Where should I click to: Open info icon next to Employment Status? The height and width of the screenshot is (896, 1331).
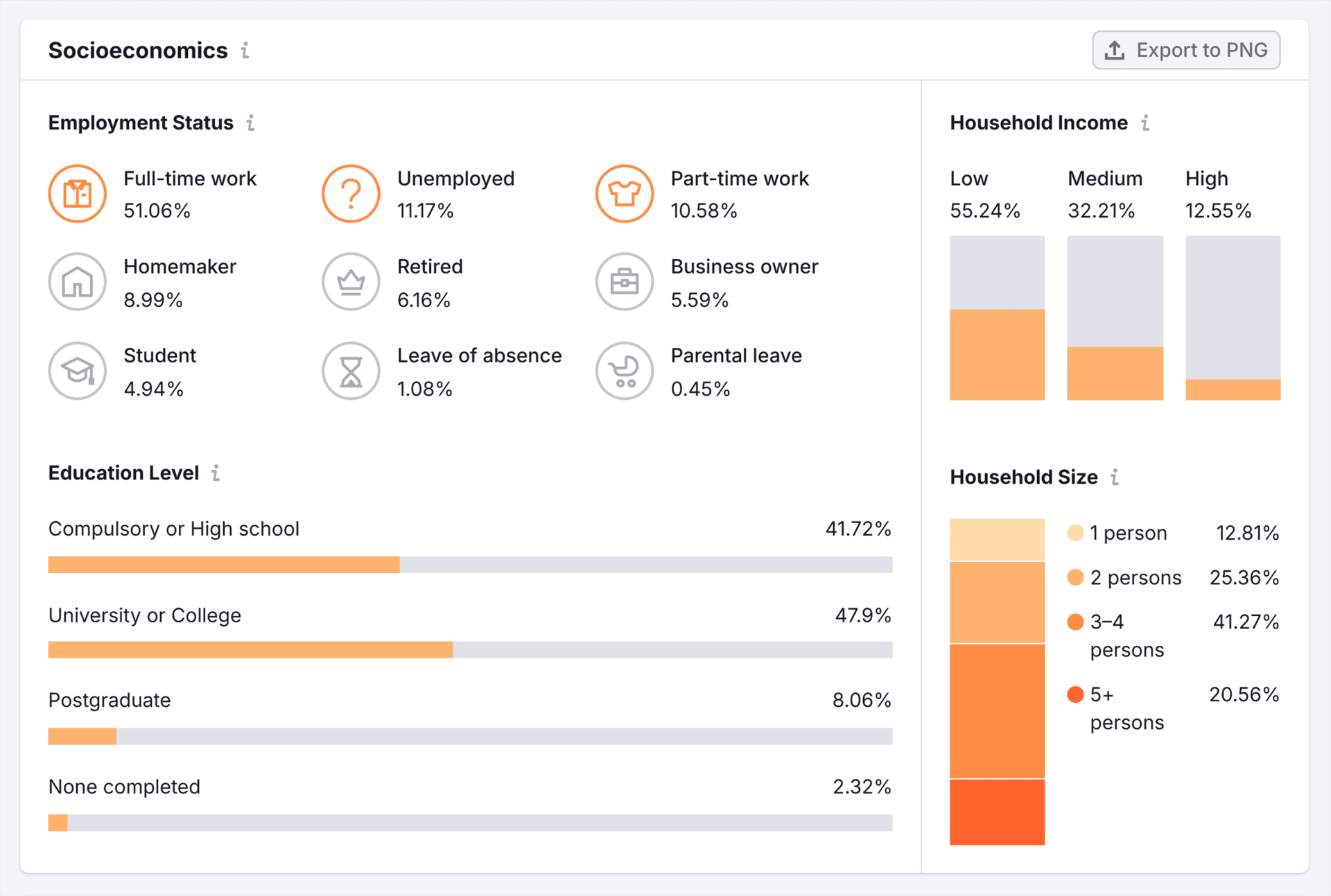[250, 123]
